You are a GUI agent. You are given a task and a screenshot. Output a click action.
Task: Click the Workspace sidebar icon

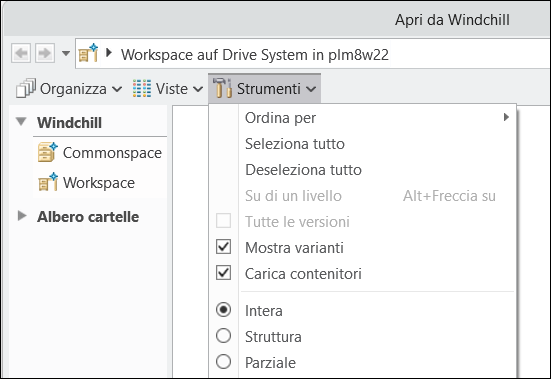pos(47,182)
